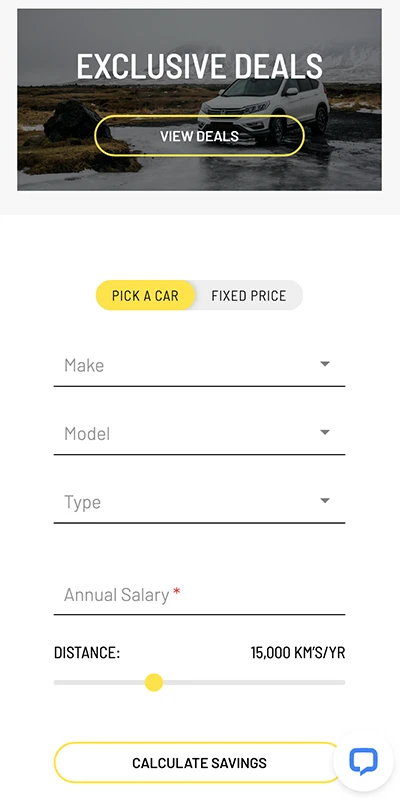Viewport: 400px width, 803px height.
Task: Expand the Model dropdown field
Action: (x=199, y=434)
